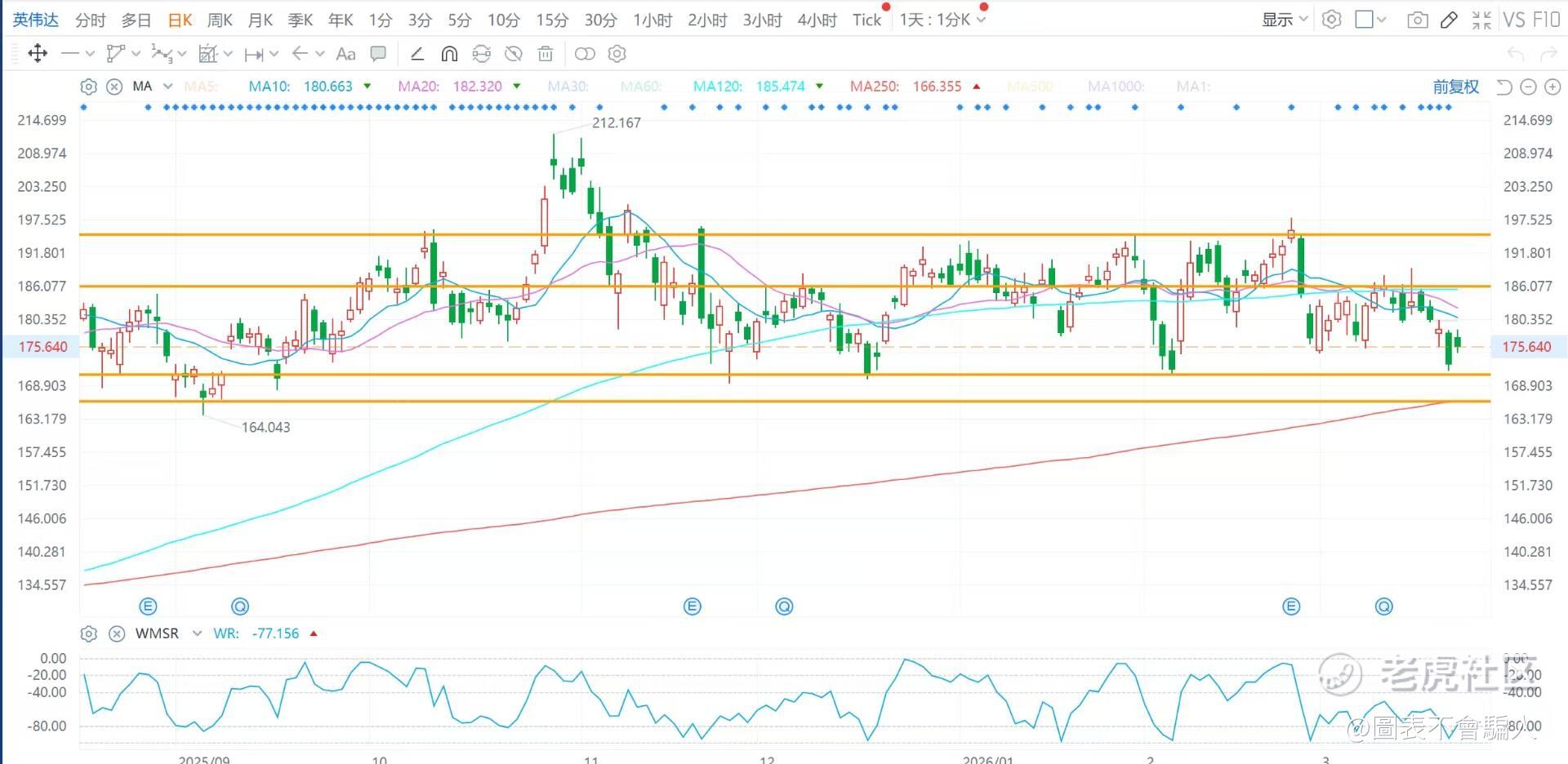Click the speech bubble comment tool
Screen dimensions: 1568x764
(x=378, y=54)
